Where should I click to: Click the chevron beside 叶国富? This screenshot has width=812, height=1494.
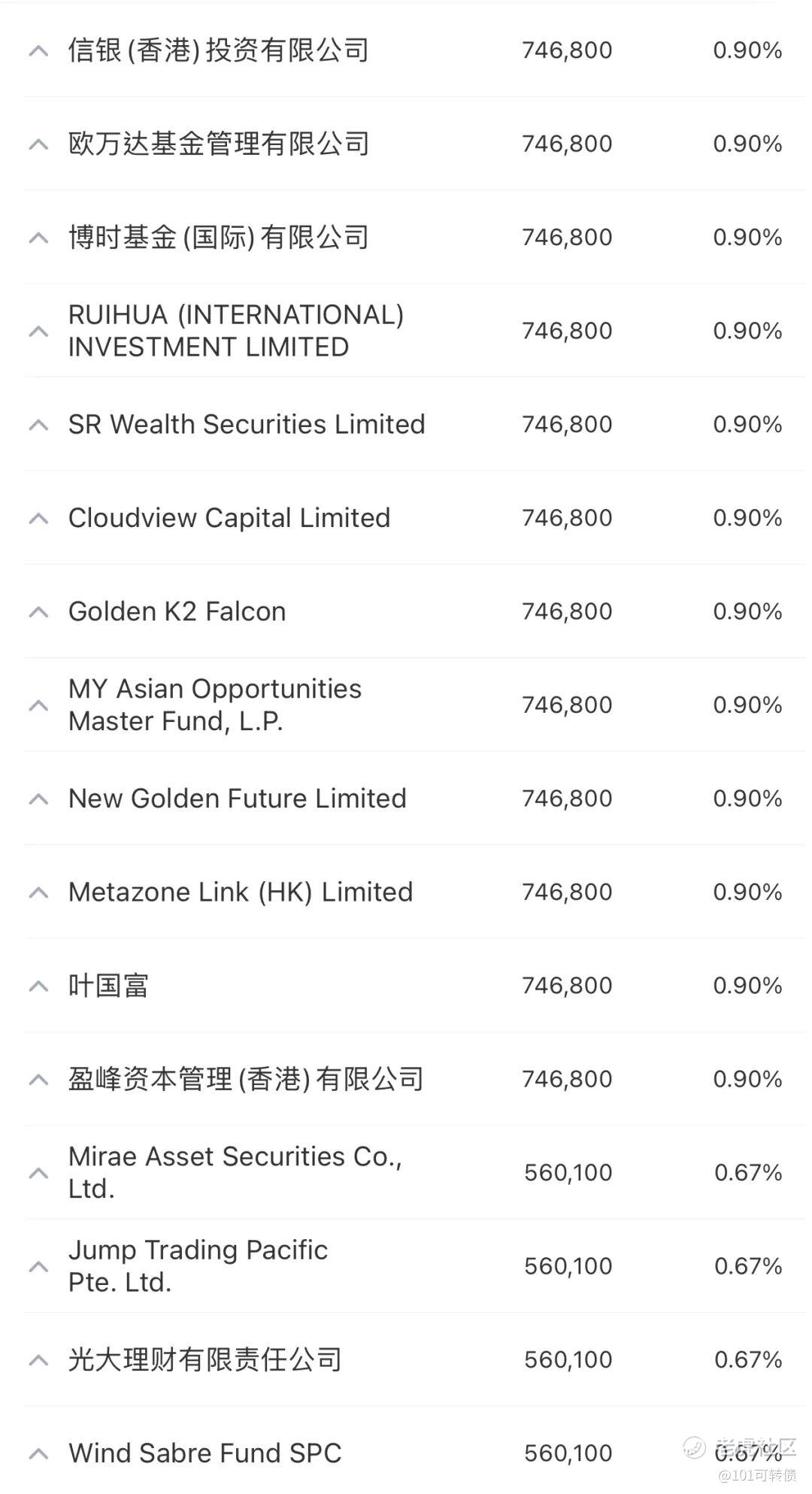38,986
